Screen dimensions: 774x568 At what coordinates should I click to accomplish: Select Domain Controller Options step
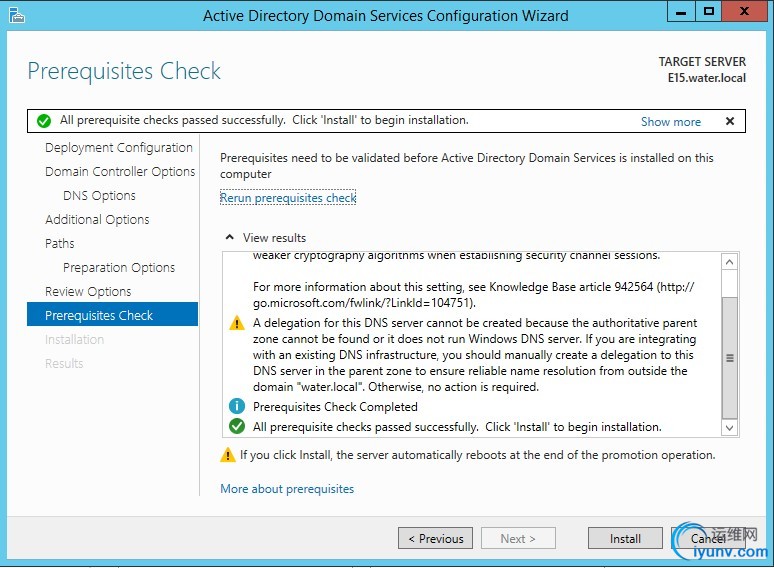[x=120, y=172]
